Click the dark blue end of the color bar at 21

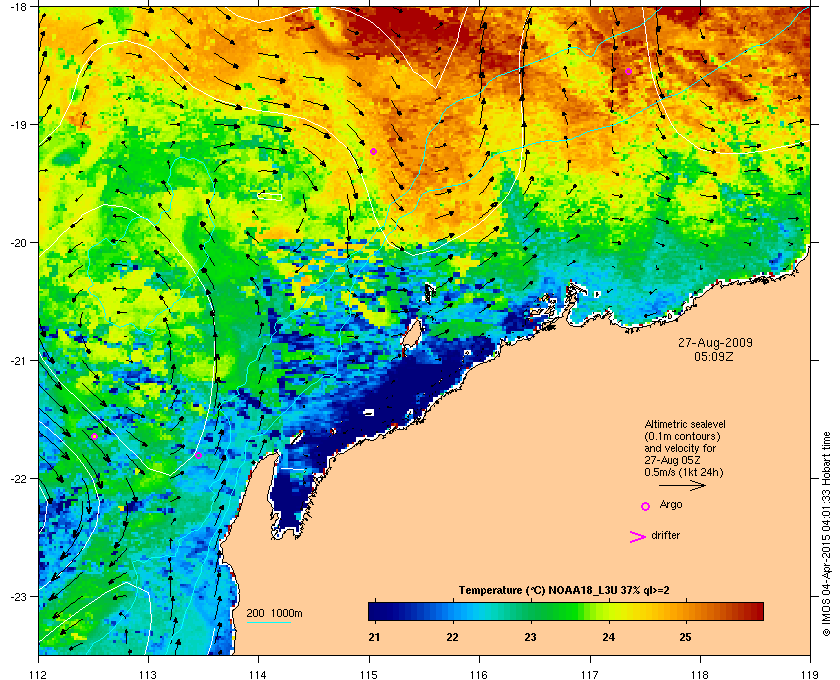374,611
